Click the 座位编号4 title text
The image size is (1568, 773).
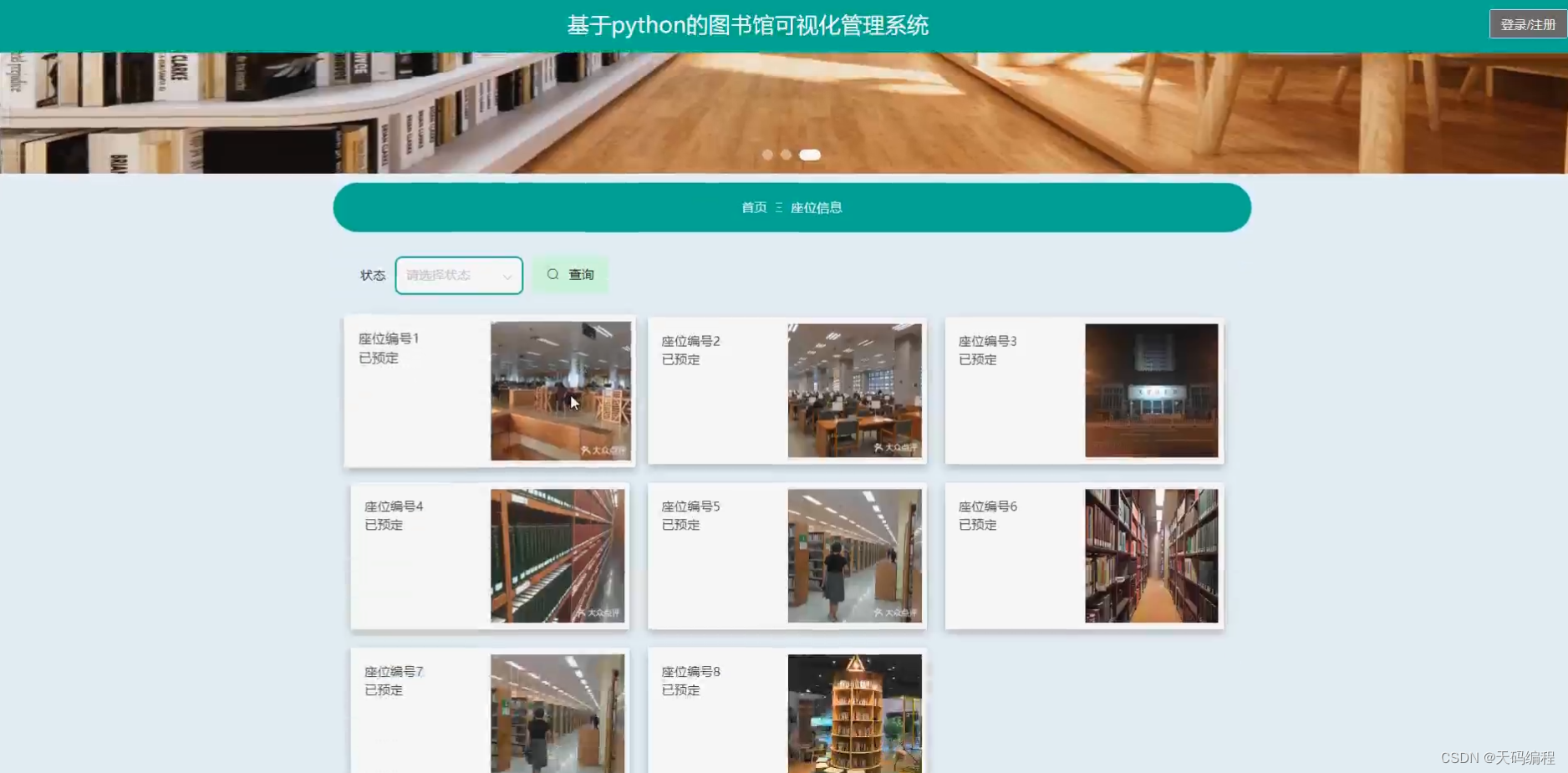394,506
